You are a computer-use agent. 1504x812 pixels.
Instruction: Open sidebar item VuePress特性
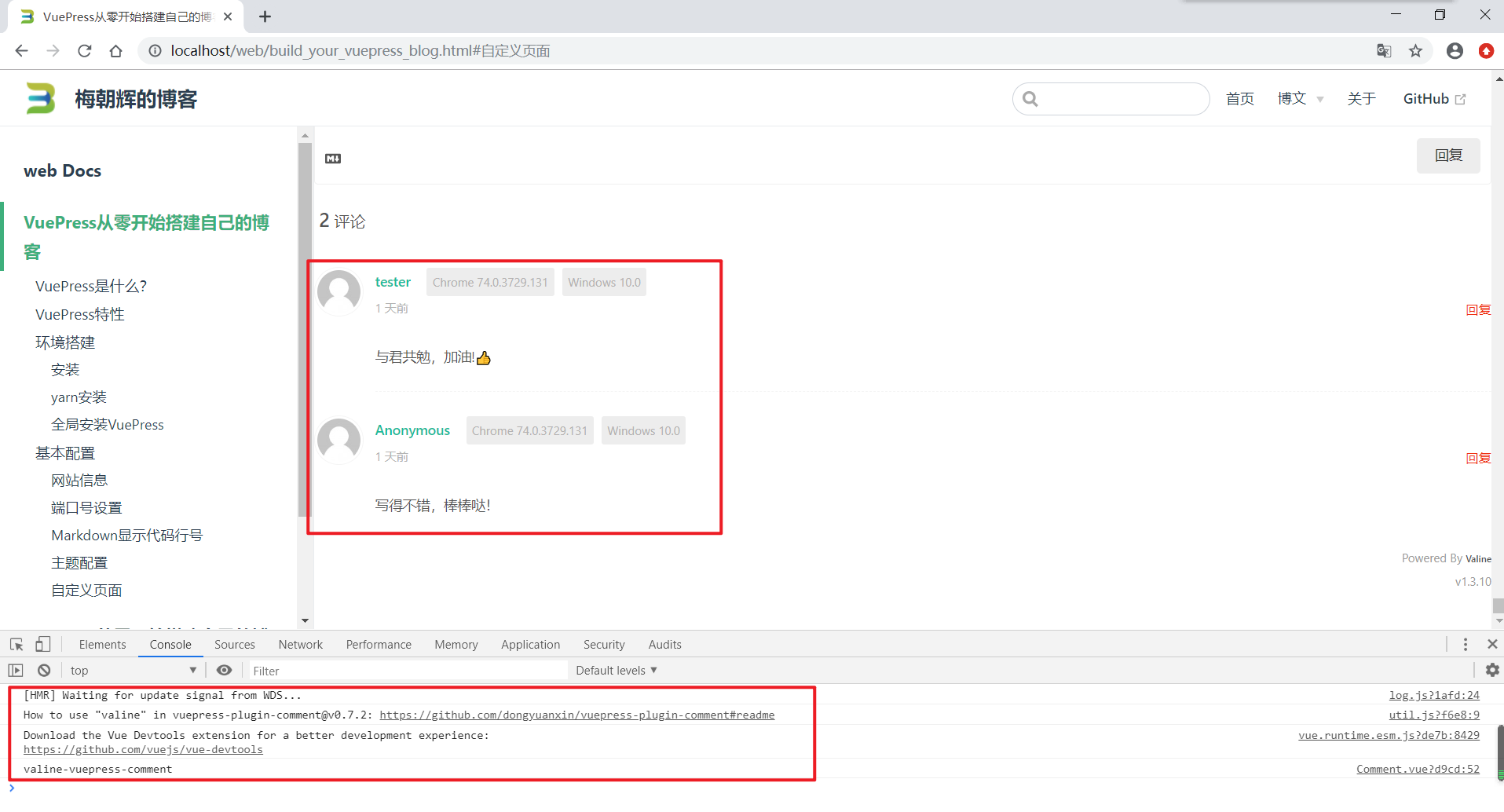[x=80, y=315]
